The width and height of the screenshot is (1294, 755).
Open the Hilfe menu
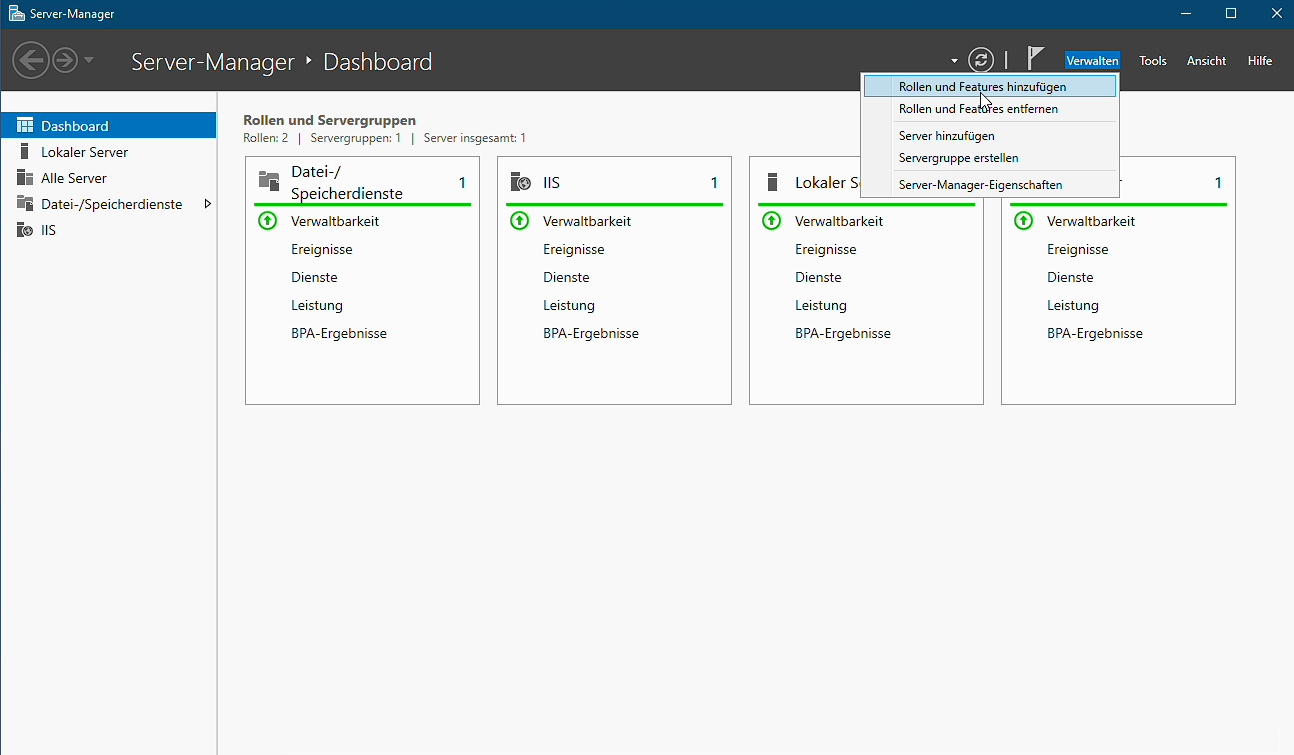tap(1260, 61)
